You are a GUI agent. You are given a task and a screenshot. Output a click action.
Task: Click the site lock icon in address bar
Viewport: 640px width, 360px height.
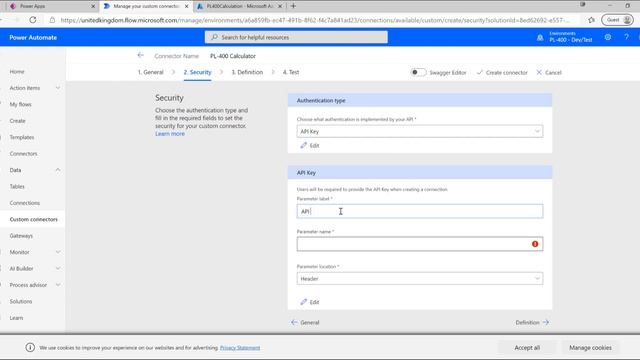click(52, 20)
